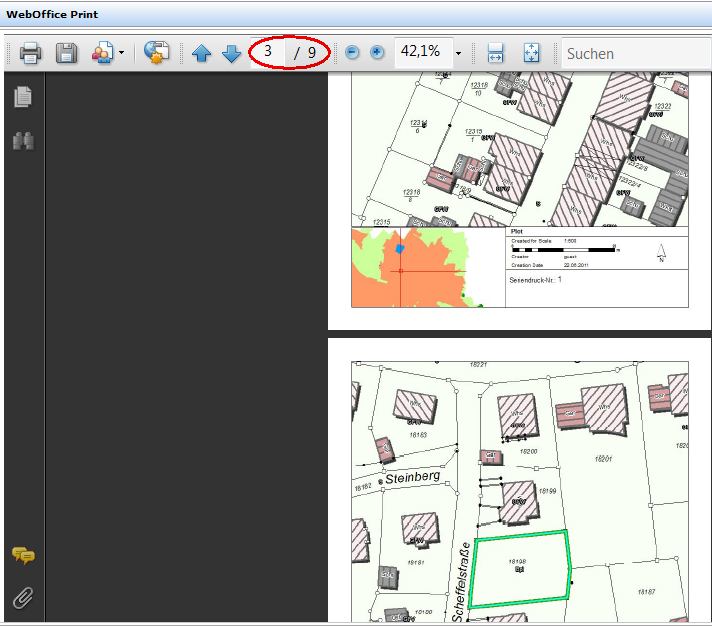This screenshot has height=626, width=712.
Task: Show the comments panel
Action: point(23,556)
